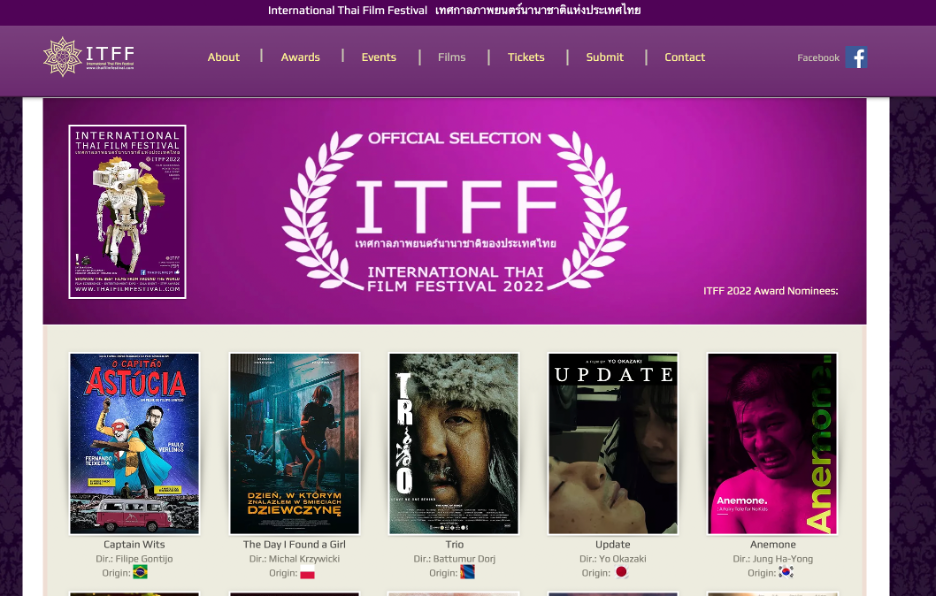
Task: Open the Facebook icon link
Action: (x=856, y=57)
